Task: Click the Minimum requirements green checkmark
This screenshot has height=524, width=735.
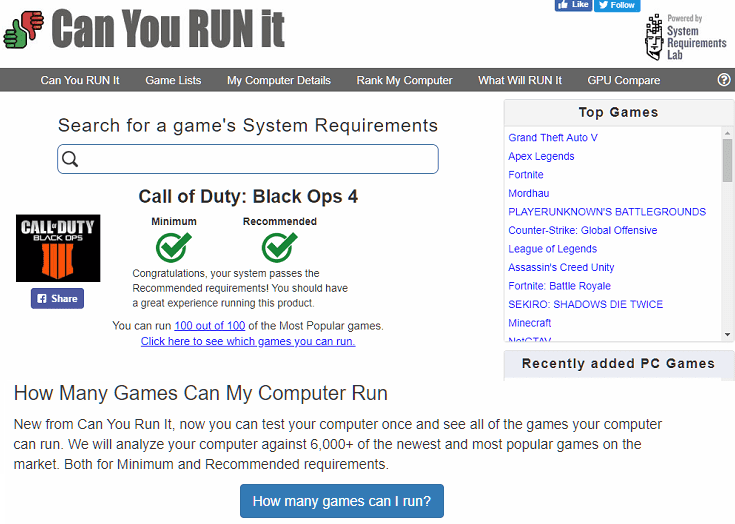Action: click(x=173, y=247)
